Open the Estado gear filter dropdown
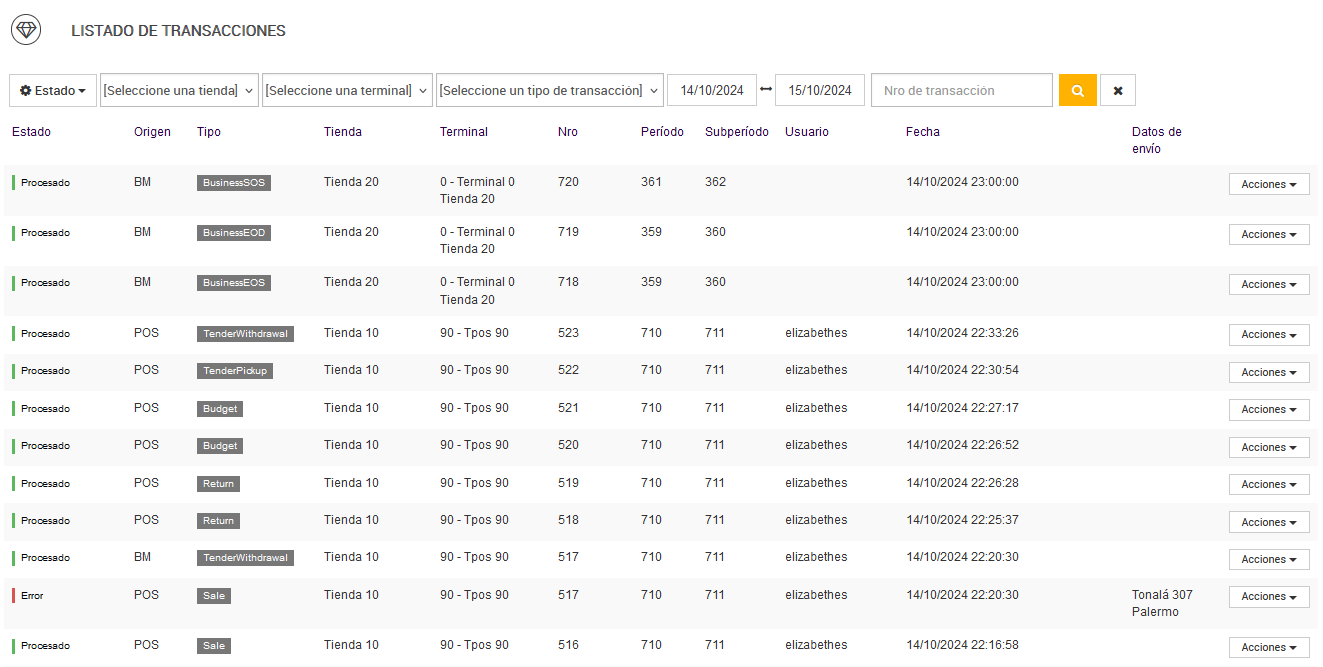1323x667 pixels. click(x=53, y=90)
